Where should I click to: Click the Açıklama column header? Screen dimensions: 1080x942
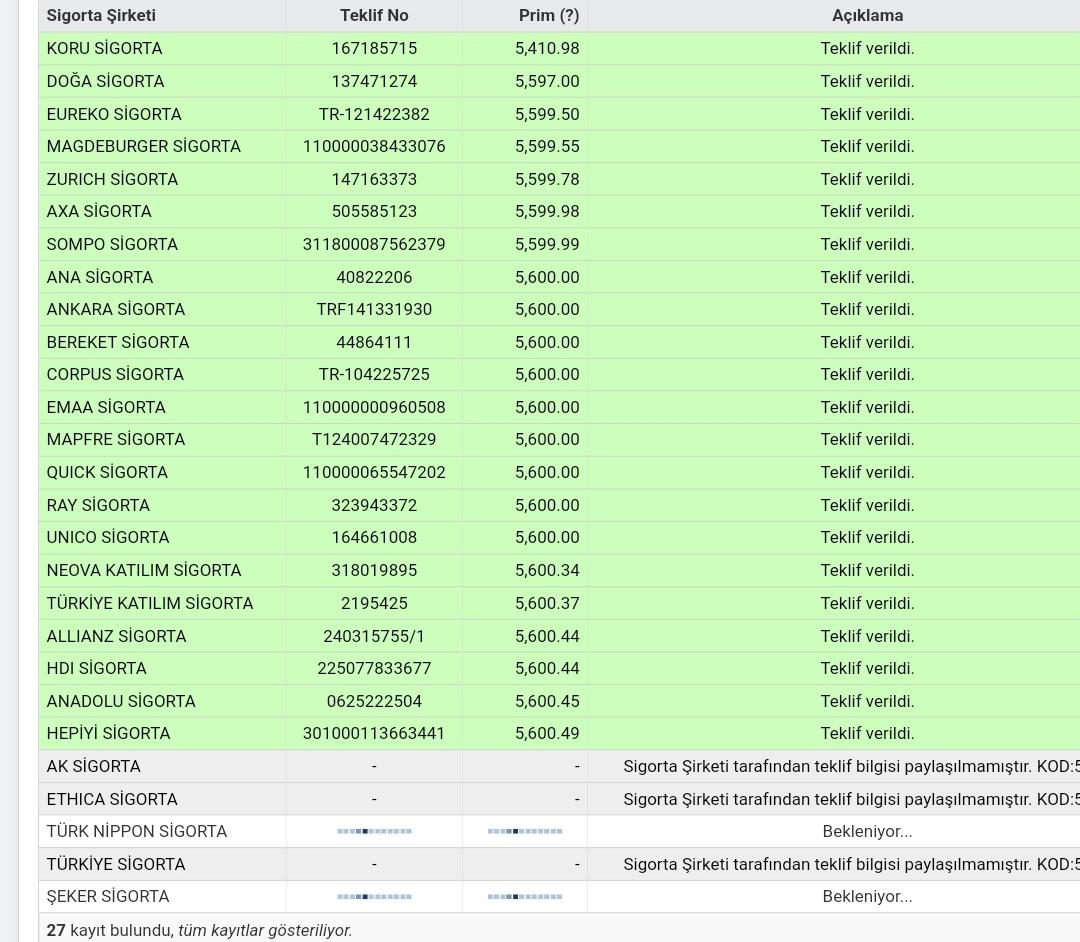tap(867, 16)
